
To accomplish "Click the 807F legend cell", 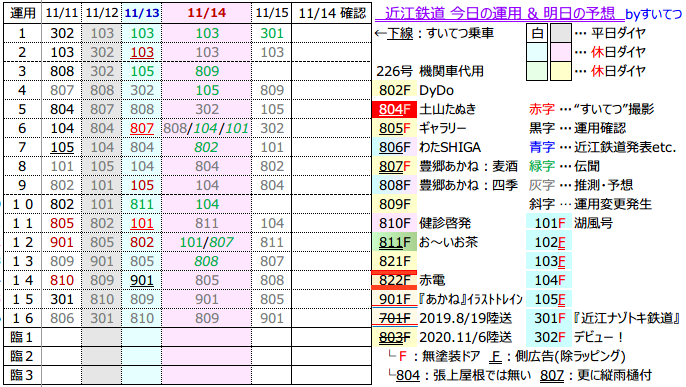I will click(394, 166).
